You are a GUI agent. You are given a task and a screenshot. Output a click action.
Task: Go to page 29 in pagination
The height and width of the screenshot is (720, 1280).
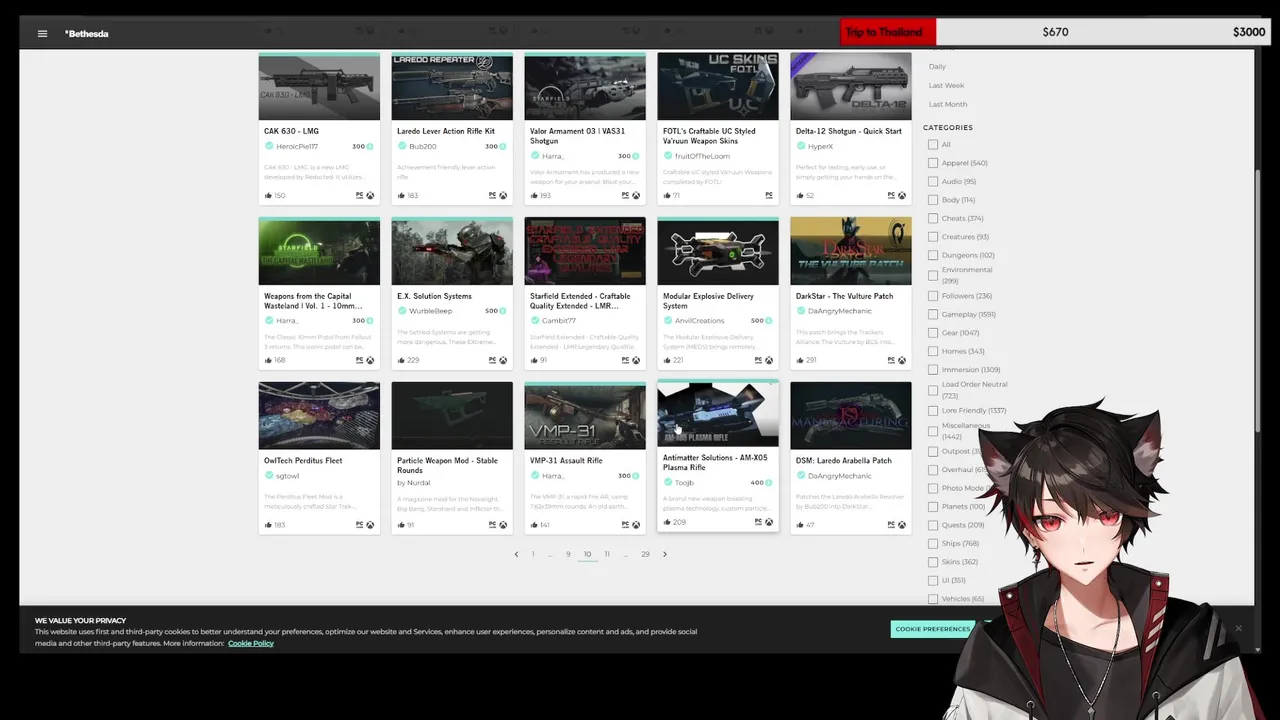[x=645, y=554]
